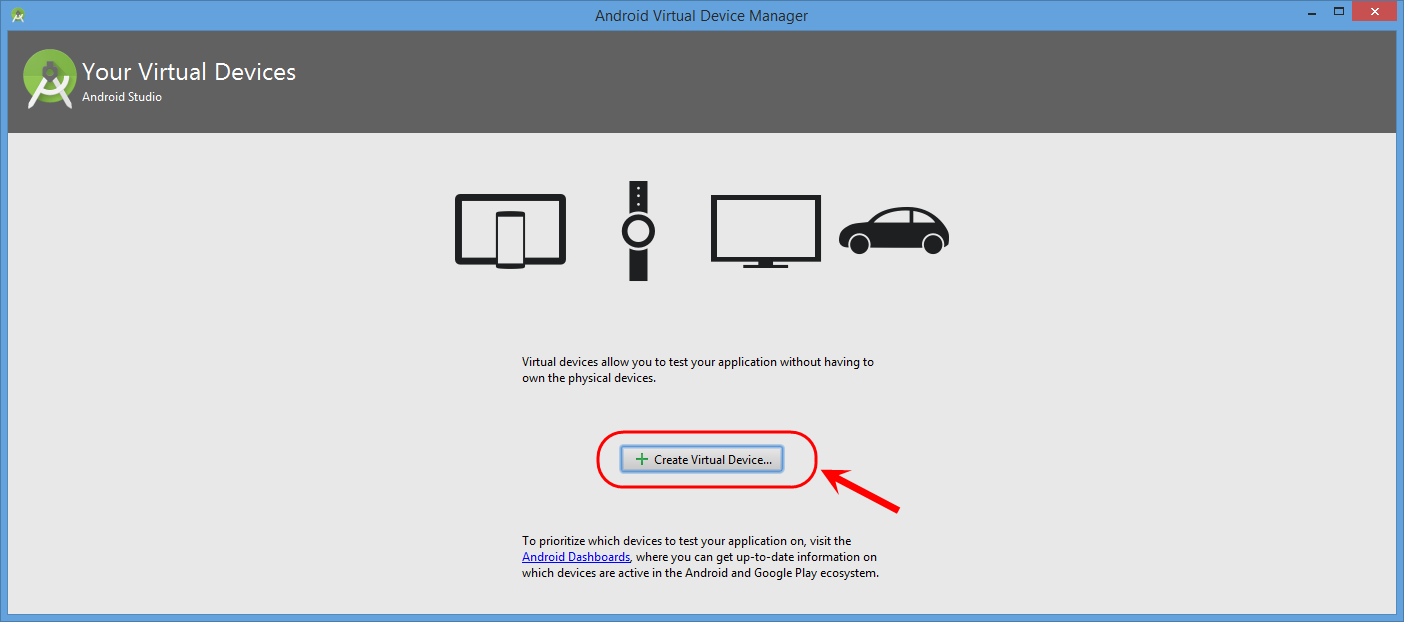This screenshot has height=622, width=1404.
Task: Click the Android icon in title bar
Action: click(x=18, y=15)
